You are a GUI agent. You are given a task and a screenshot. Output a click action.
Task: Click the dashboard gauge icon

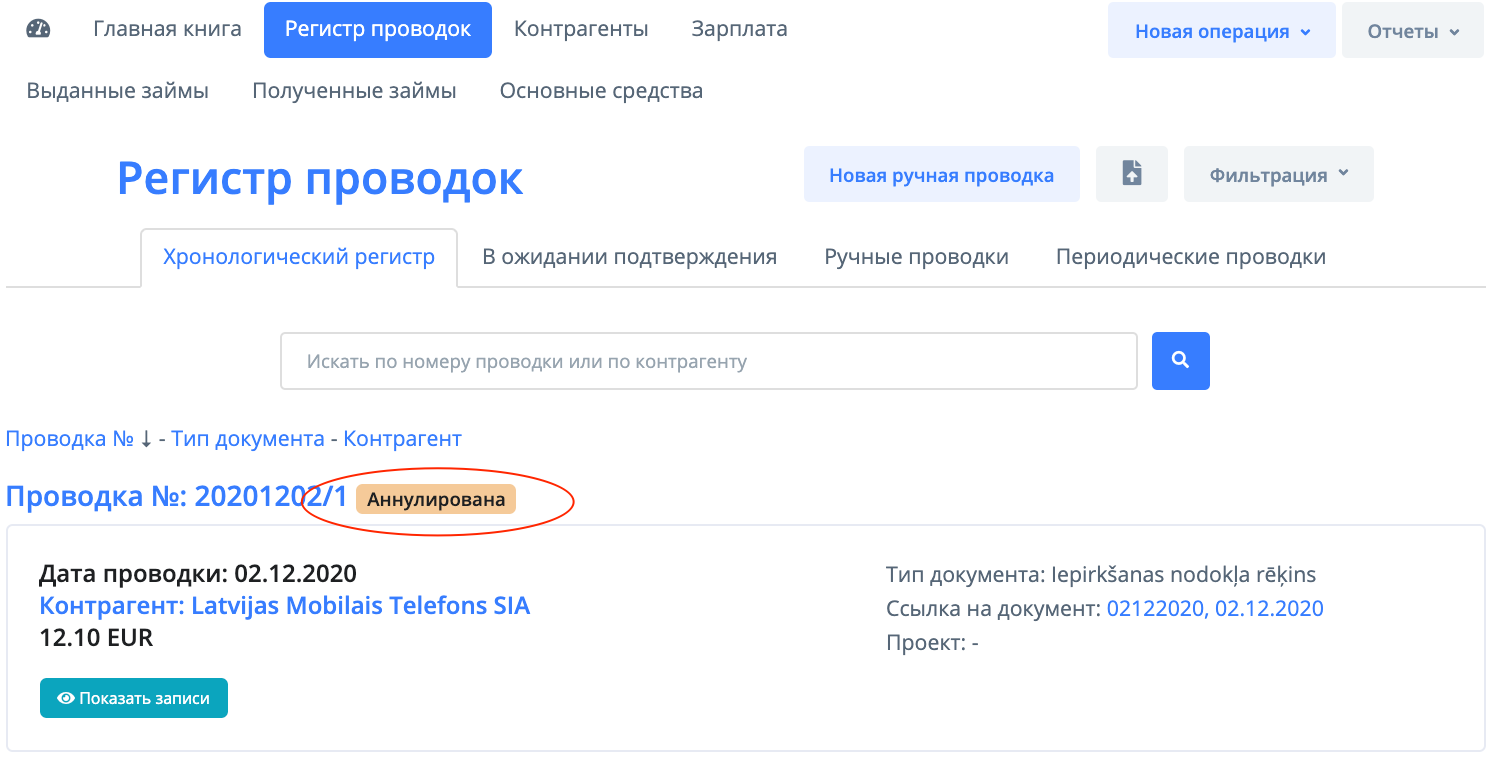click(38, 29)
